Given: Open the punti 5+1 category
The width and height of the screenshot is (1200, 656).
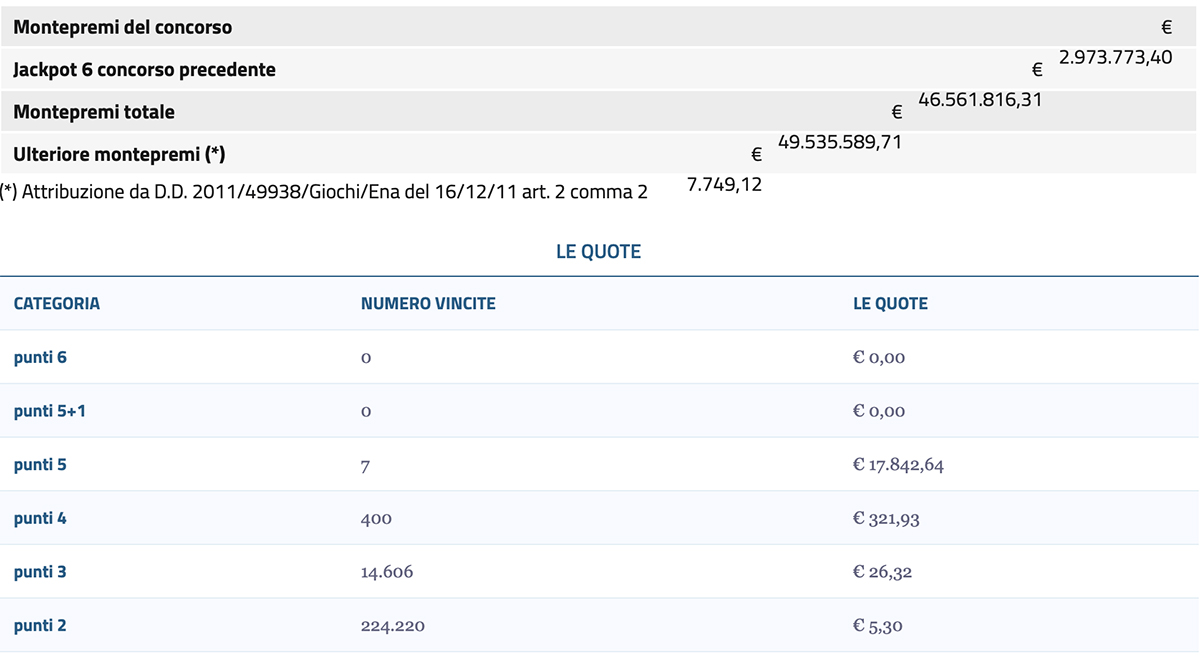Looking at the screenshot, I should tap(49, 411).
